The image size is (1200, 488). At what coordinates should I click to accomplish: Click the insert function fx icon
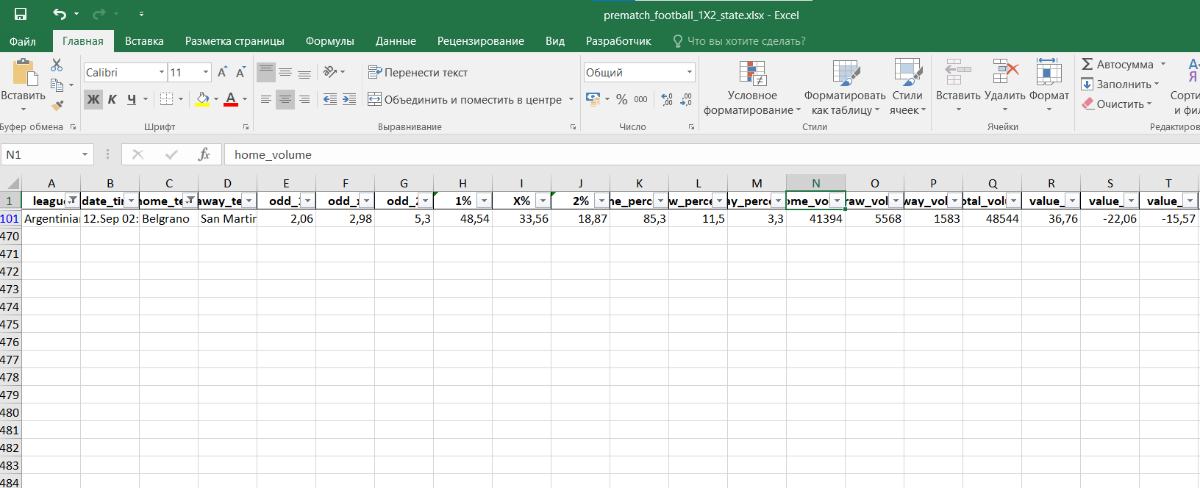(x=203, y=155)
